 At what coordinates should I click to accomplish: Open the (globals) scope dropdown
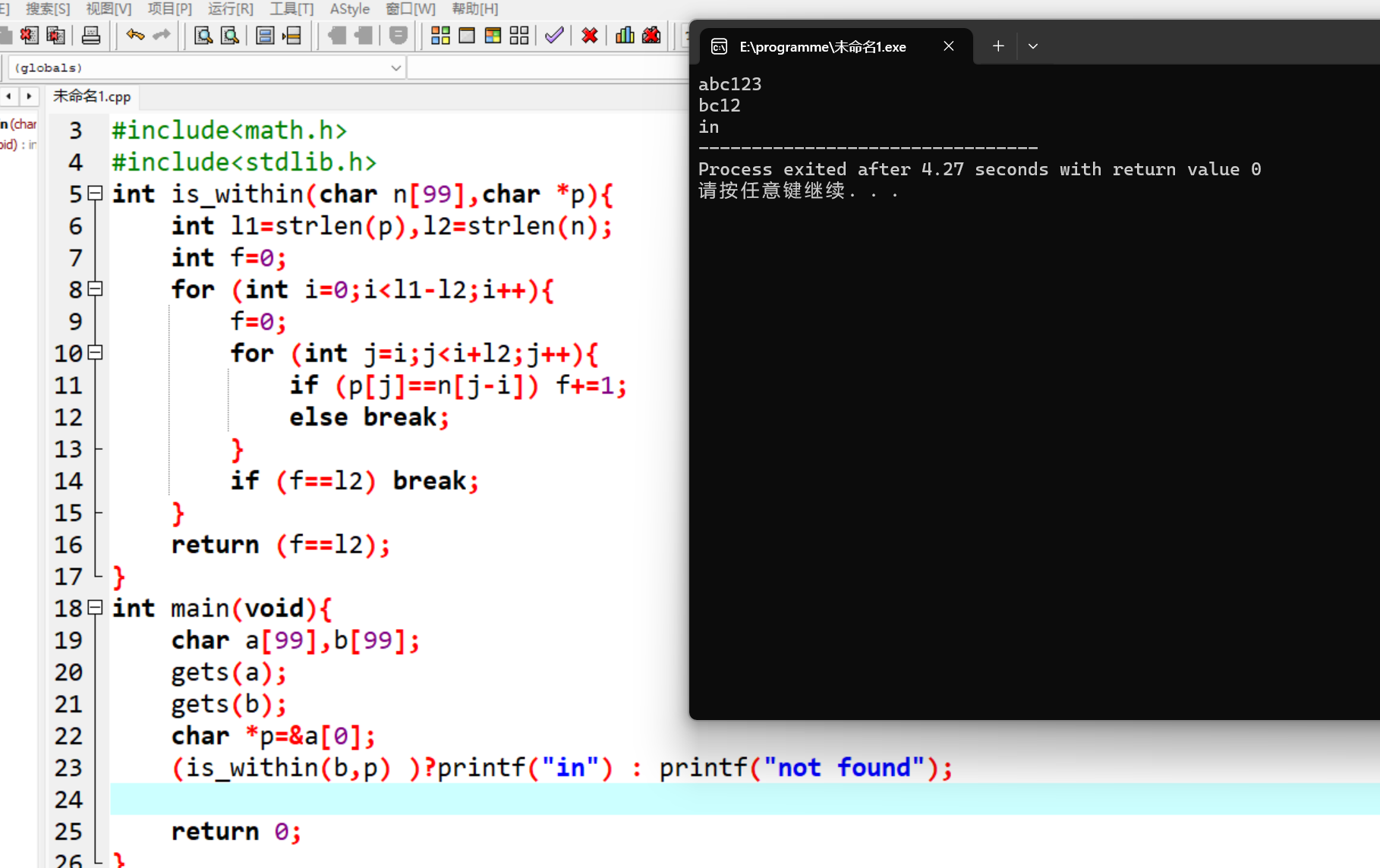pos(206,68)
